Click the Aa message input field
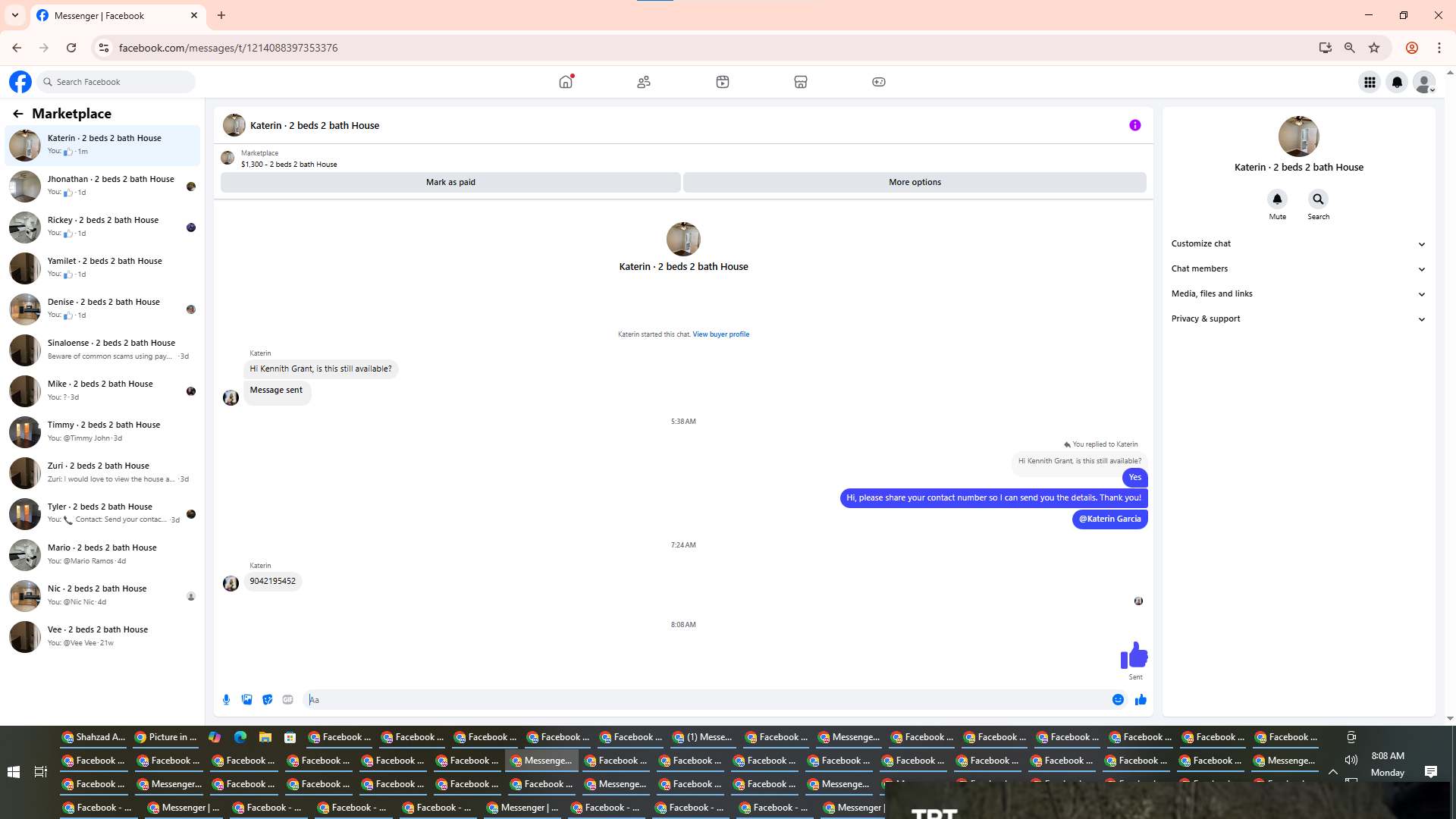Screen dimensions: 1456x819 (x=705, y=700)
